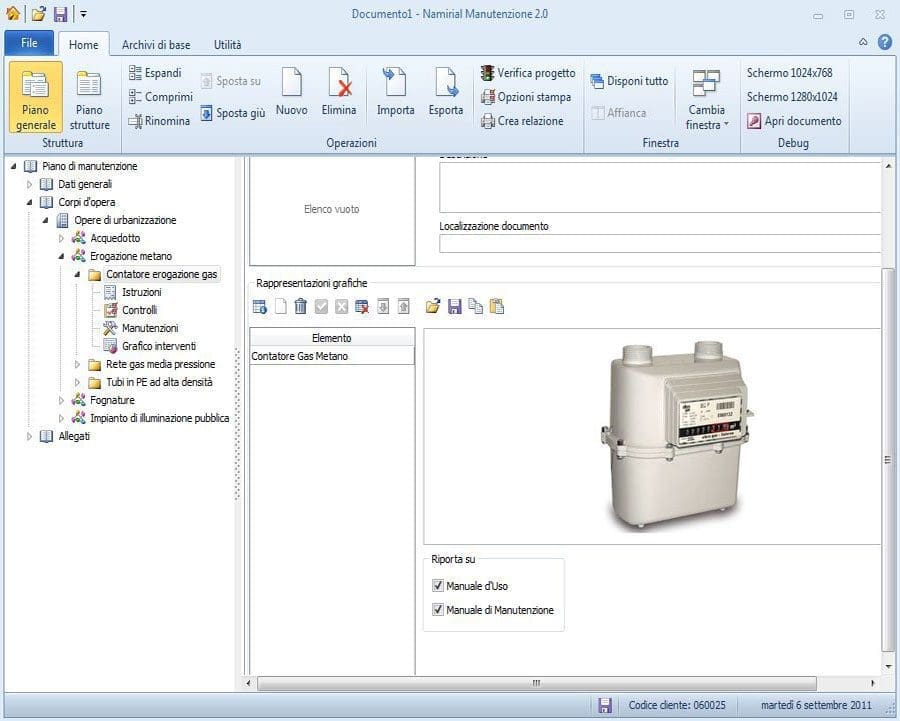Open the File menu
The image size is (900, 721).
click(28, 44)
